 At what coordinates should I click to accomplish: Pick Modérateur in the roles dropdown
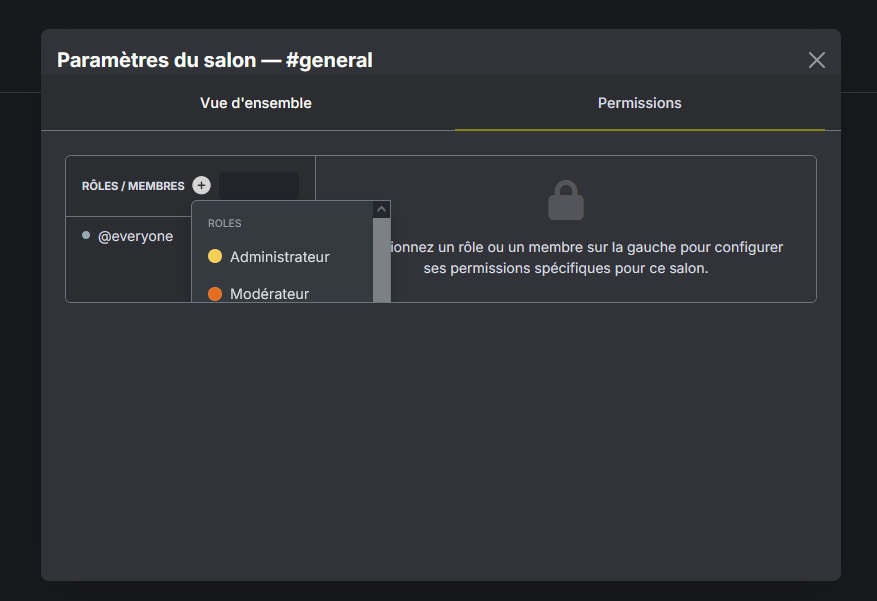click(269, 294)
